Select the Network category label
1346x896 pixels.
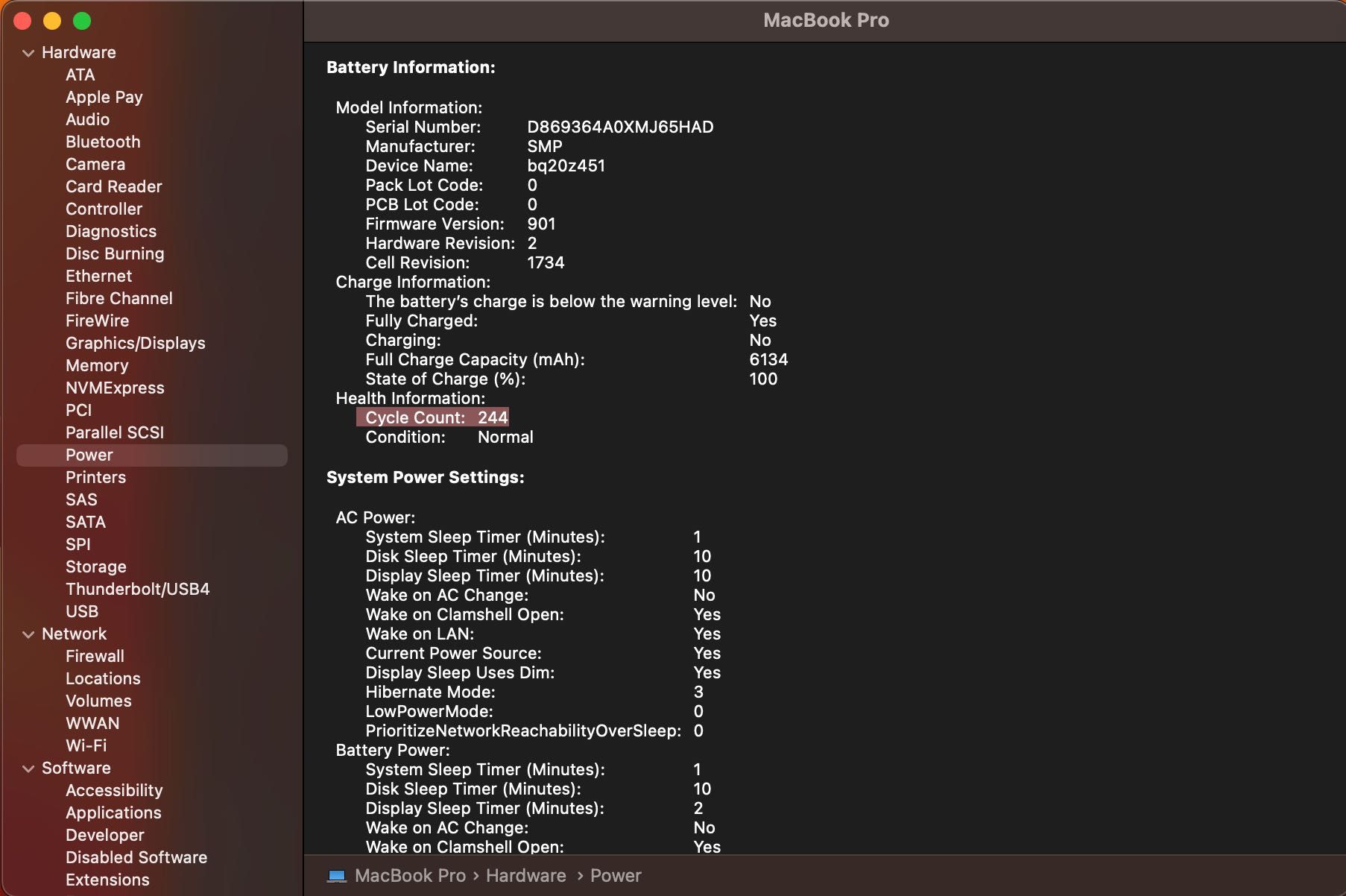(x=74, y=634)
